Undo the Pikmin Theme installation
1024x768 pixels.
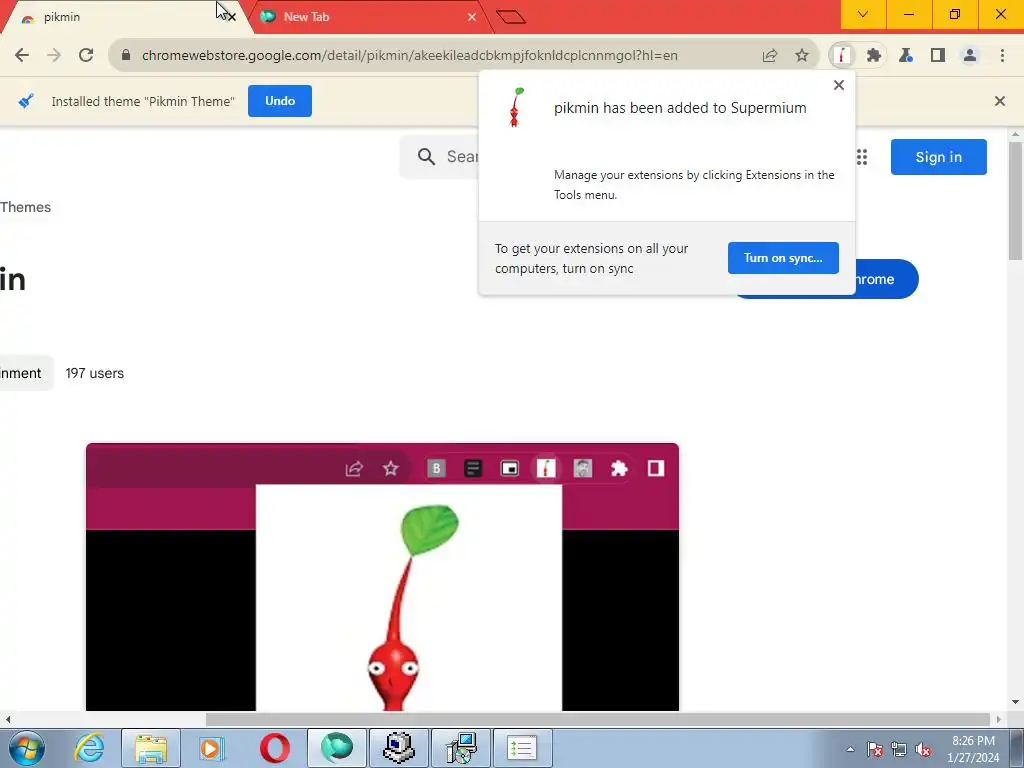[x=280, y=101]
